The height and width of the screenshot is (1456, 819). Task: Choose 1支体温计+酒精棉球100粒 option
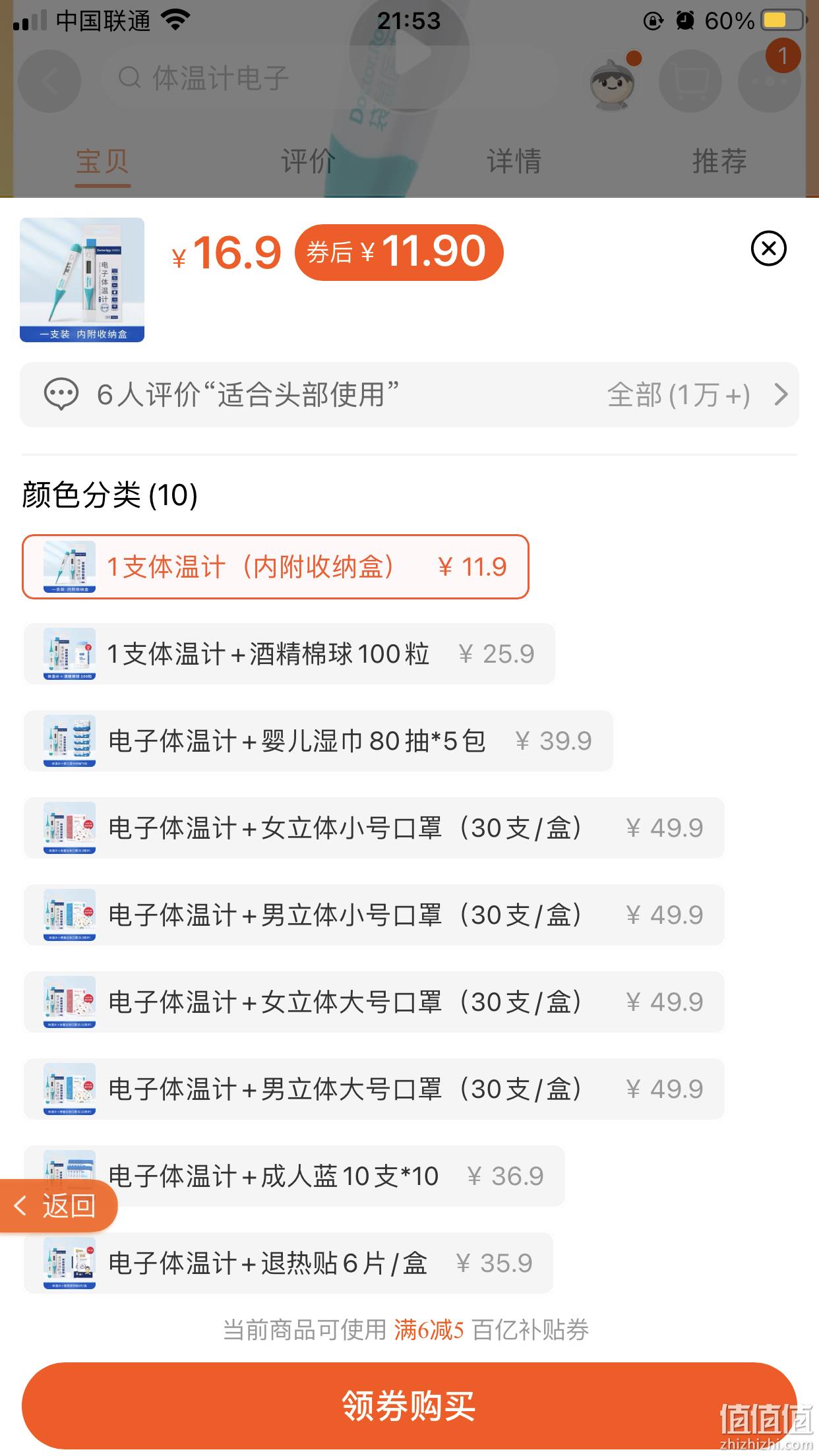pyautogui.click(x=289, y=653)
